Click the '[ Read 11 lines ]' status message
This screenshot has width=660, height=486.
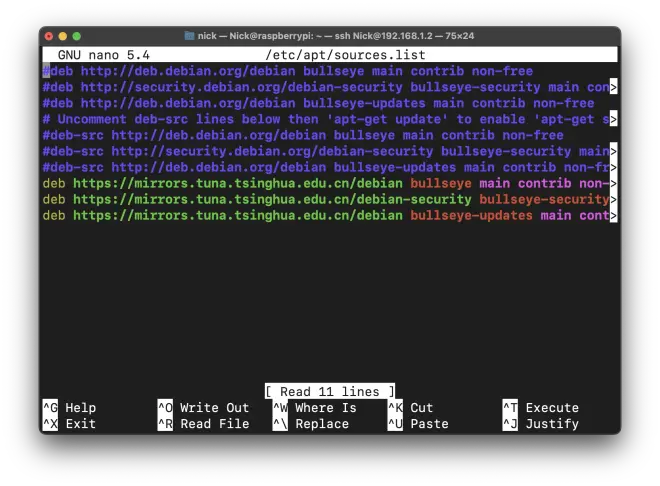pos(330,391)
